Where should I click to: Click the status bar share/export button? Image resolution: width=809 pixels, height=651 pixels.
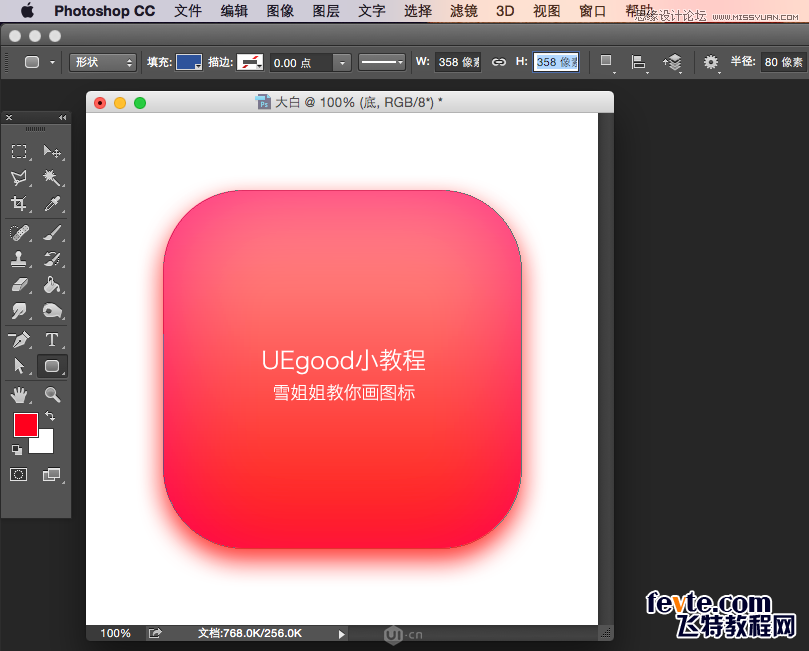[x=155, y=633]
